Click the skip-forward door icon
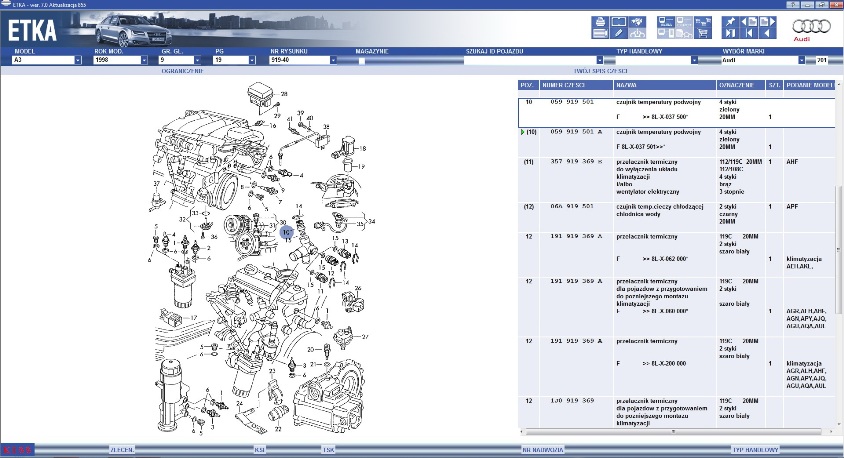 click(x=730, y=33)
